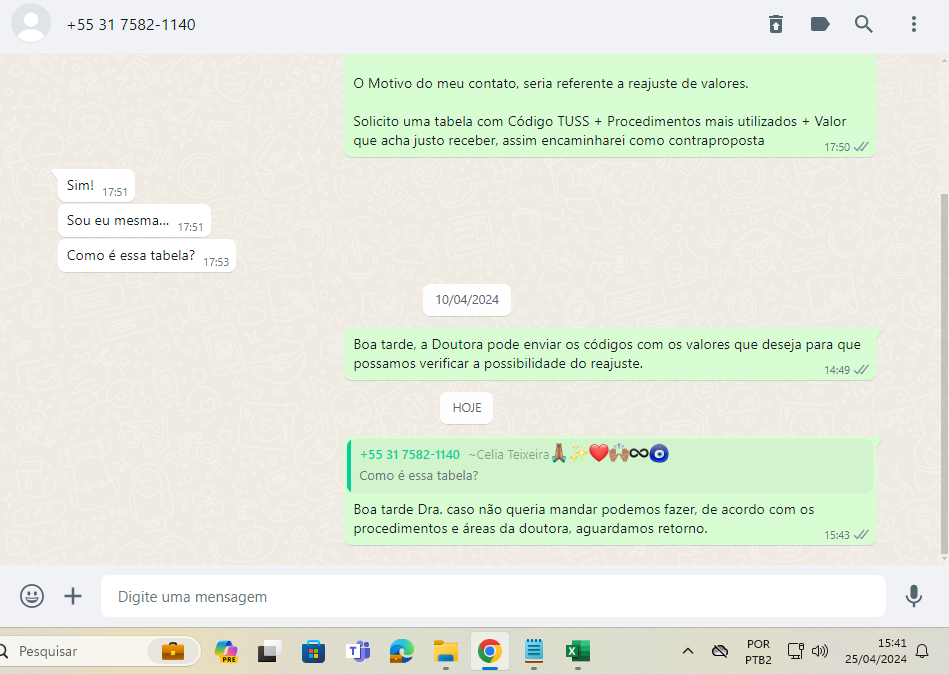This screenshot has height=674, width=949.
Task: Open the three-dot more options menu
Action: point(913,24)
